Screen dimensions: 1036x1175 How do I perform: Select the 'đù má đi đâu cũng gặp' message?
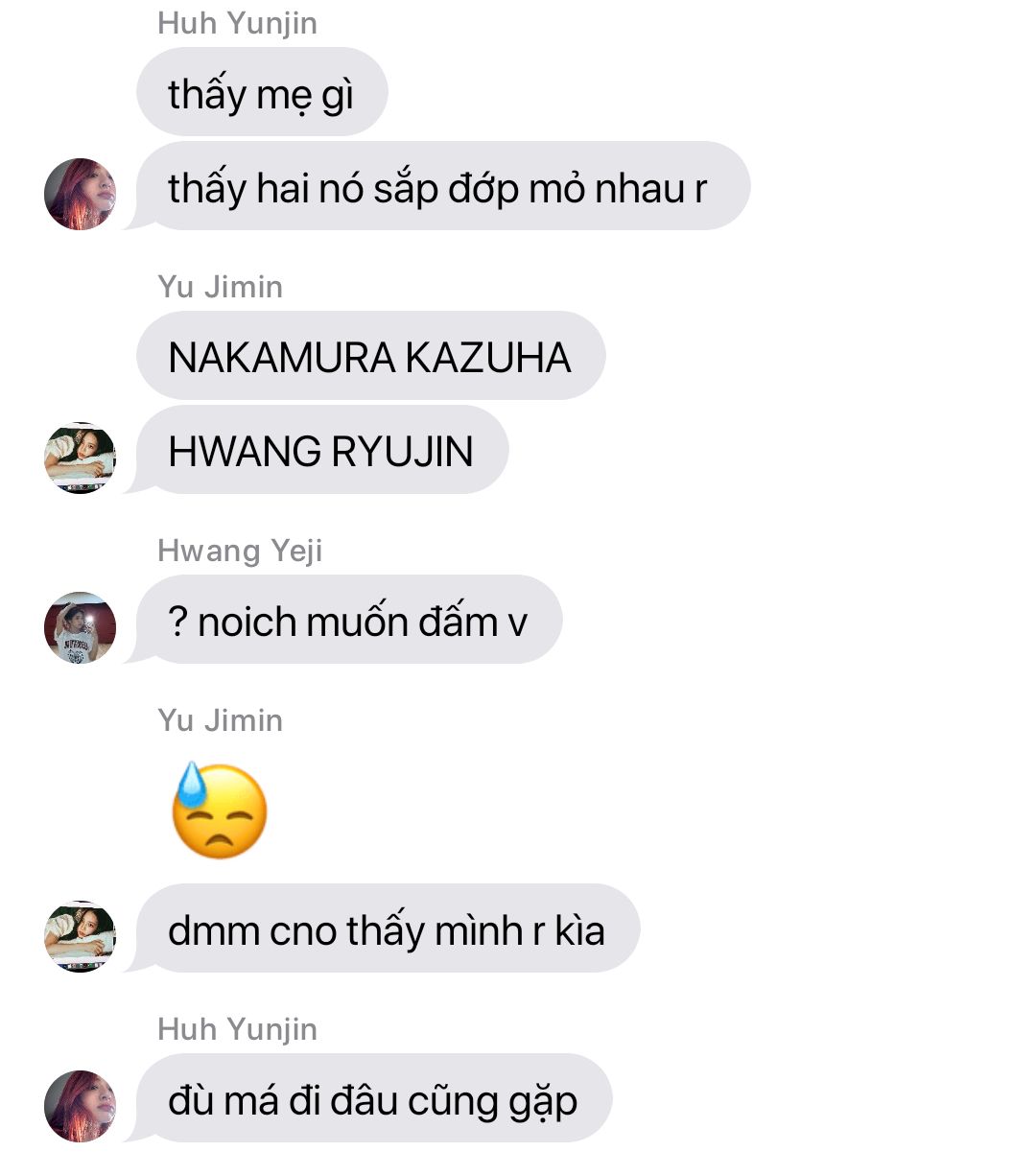[x=374, y=1098]
